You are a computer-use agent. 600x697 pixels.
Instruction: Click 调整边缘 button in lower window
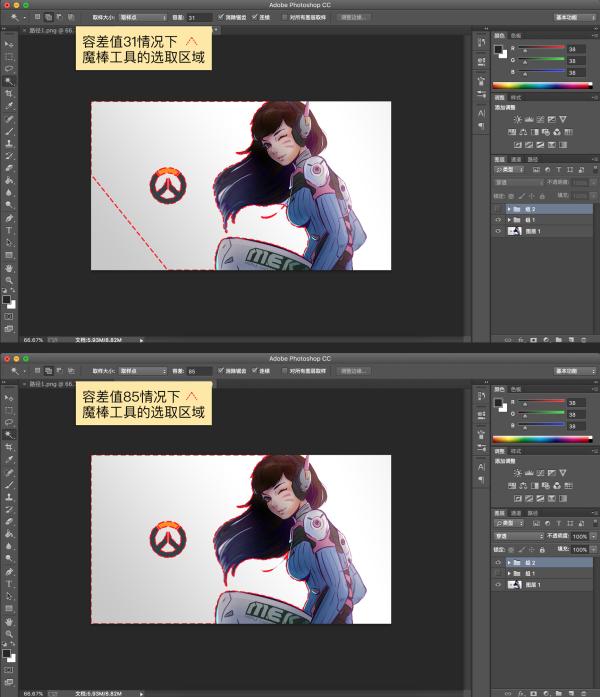tap(353, 371)
